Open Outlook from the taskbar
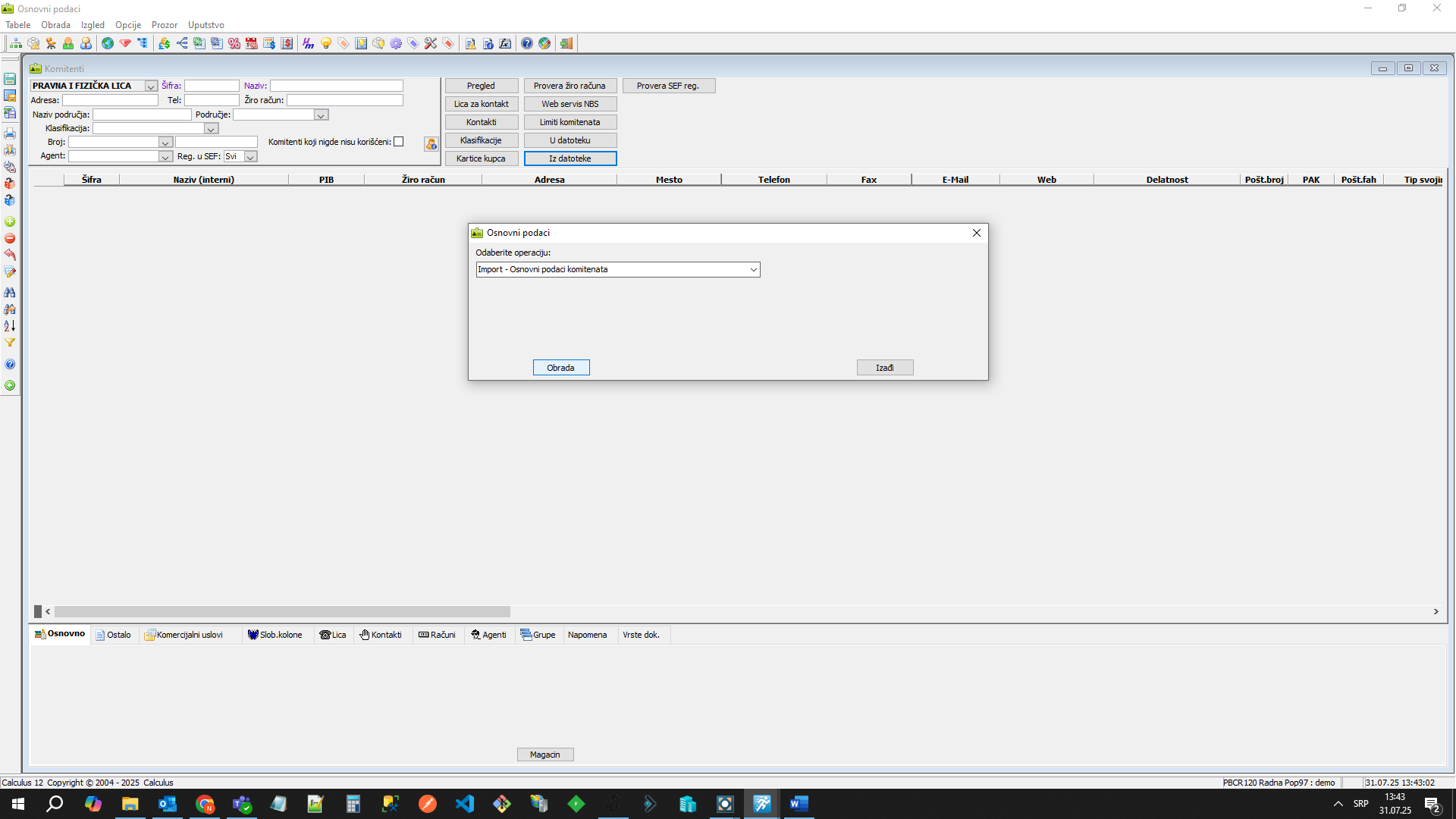This screenshot has width=1456, height=819. 168,804
